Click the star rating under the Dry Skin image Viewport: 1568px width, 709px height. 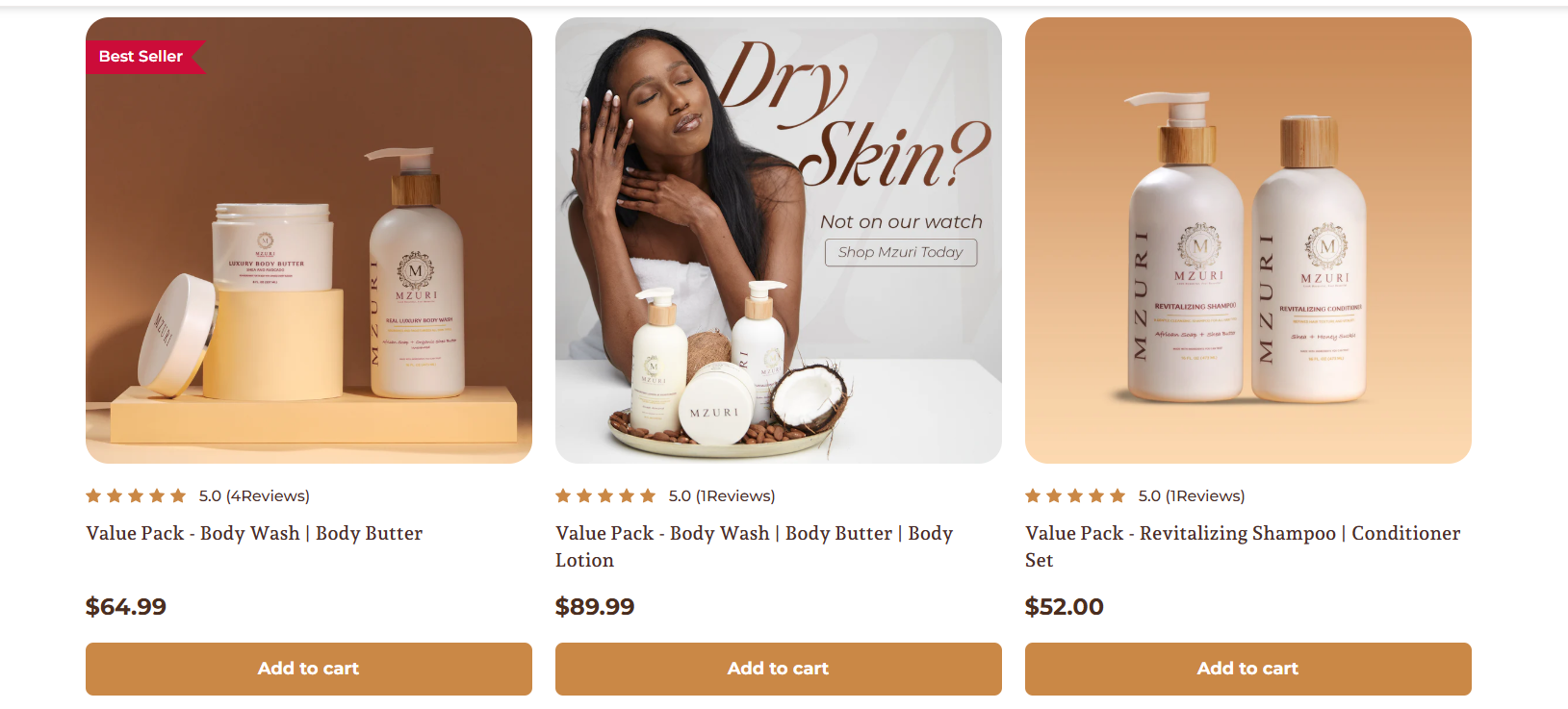coord(605,496)
